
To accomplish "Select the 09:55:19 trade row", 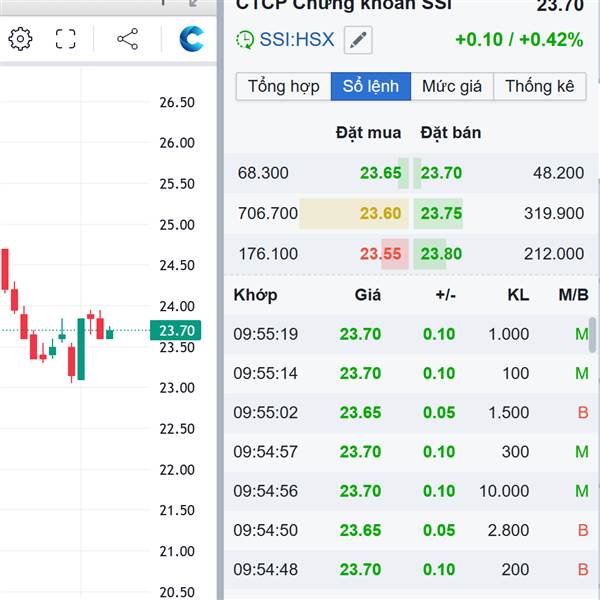I will pyautogui.click(x=411, y=334).
